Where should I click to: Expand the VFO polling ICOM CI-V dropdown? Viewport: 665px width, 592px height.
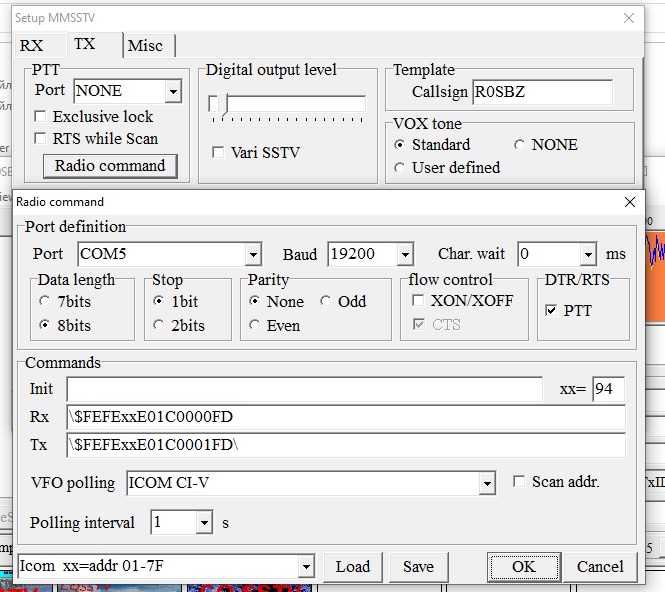486,484
